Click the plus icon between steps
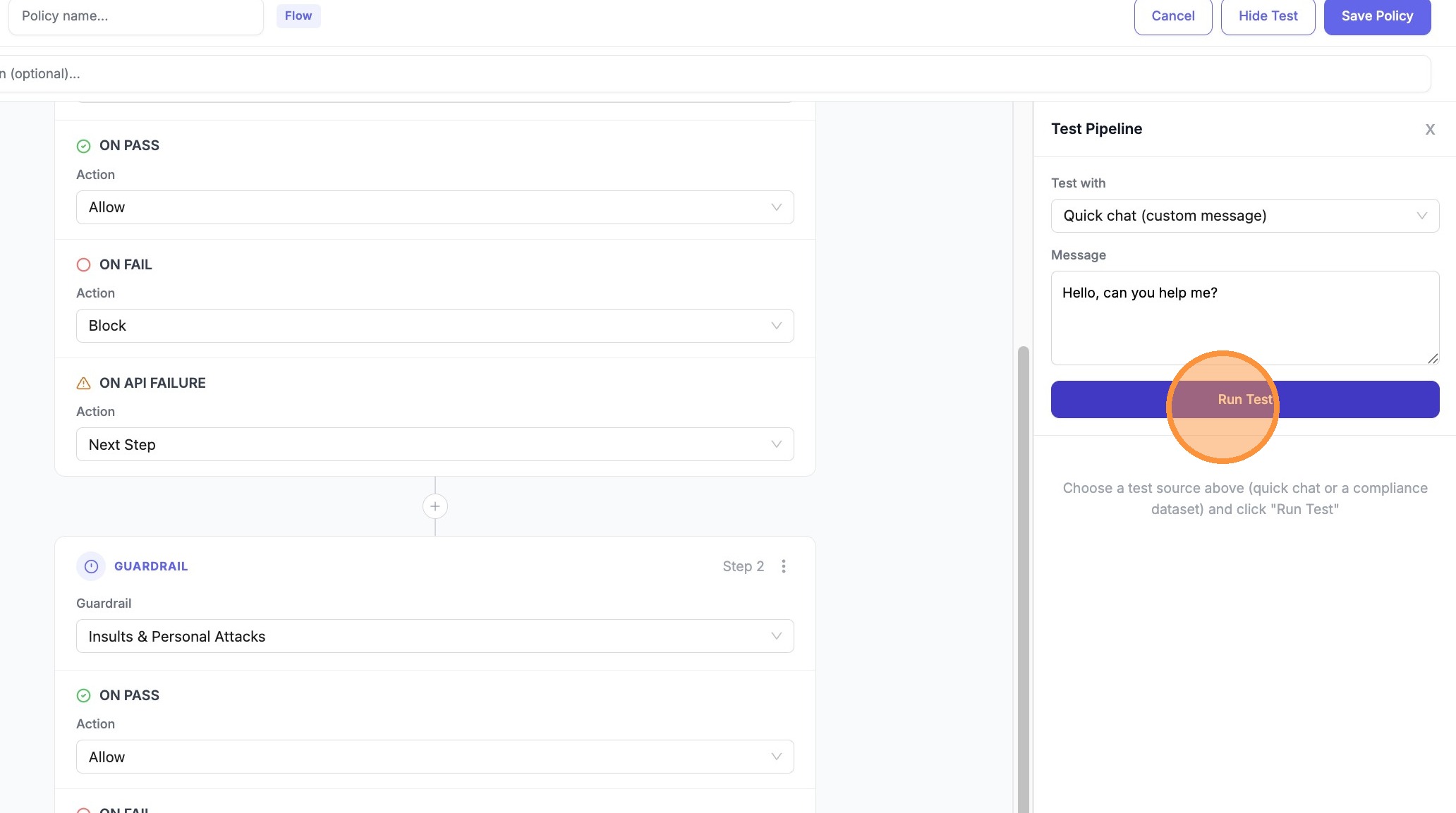 [x=435, y=506]
